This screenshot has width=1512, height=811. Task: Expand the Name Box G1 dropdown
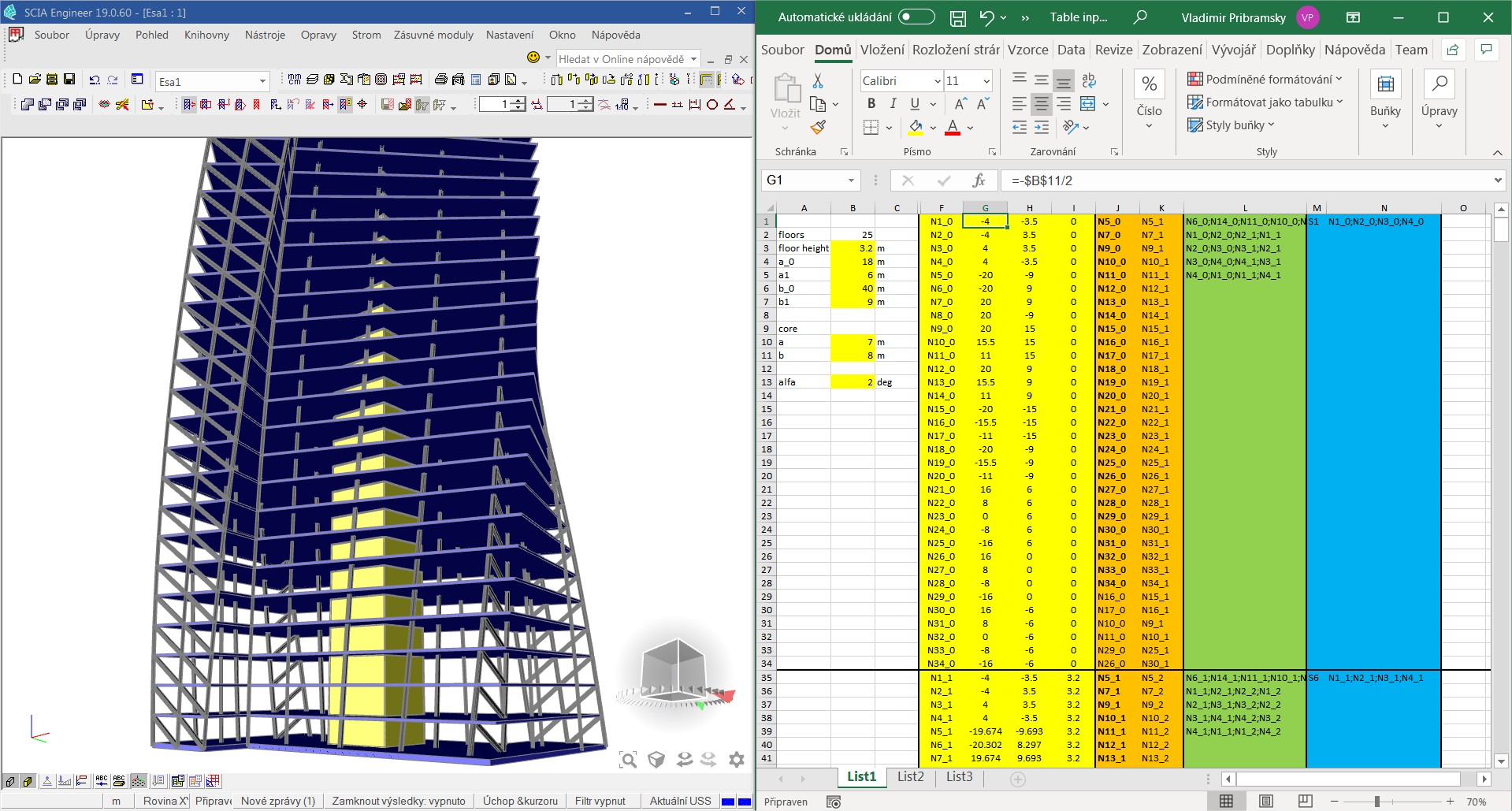pyautogui.click(x=851, y=180)
